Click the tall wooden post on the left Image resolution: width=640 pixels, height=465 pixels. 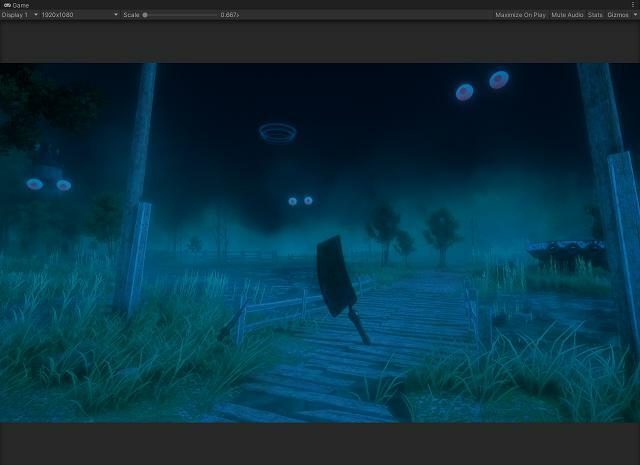point(137,190)
